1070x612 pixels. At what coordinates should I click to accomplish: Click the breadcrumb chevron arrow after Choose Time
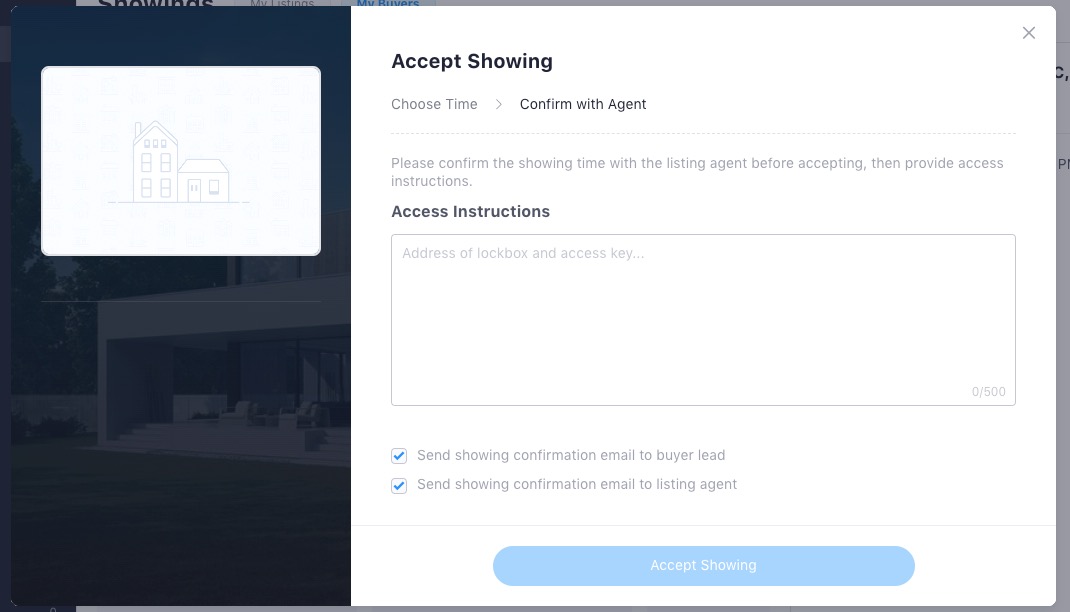pos(499,104)
